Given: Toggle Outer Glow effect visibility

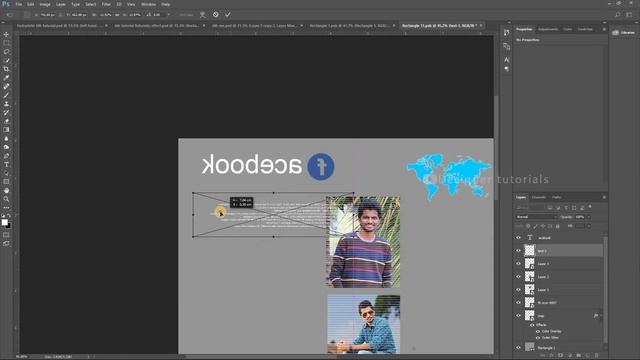Looking at the screenshot, I should (538, 338).
